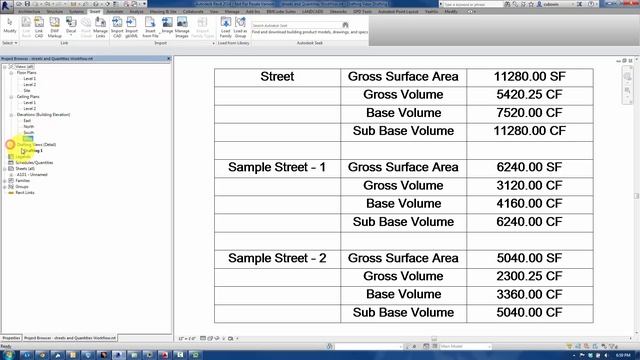Viewport: 640px width, 360px height.
Task: Switch to the Massing & Site tab
Action: tap(163, 12)
